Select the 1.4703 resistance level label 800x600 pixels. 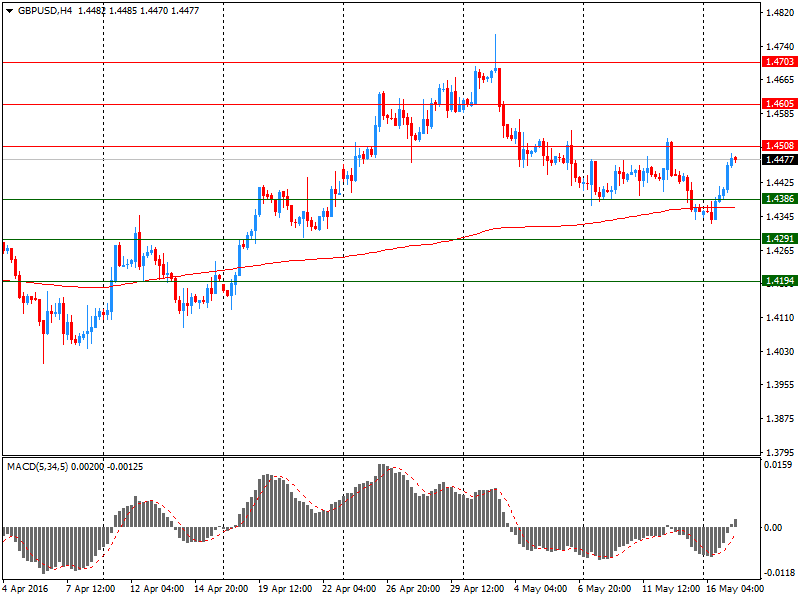point(780,62)
